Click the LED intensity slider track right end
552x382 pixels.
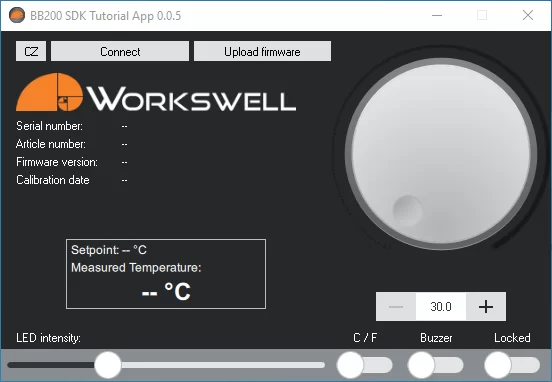pos(321,365)
